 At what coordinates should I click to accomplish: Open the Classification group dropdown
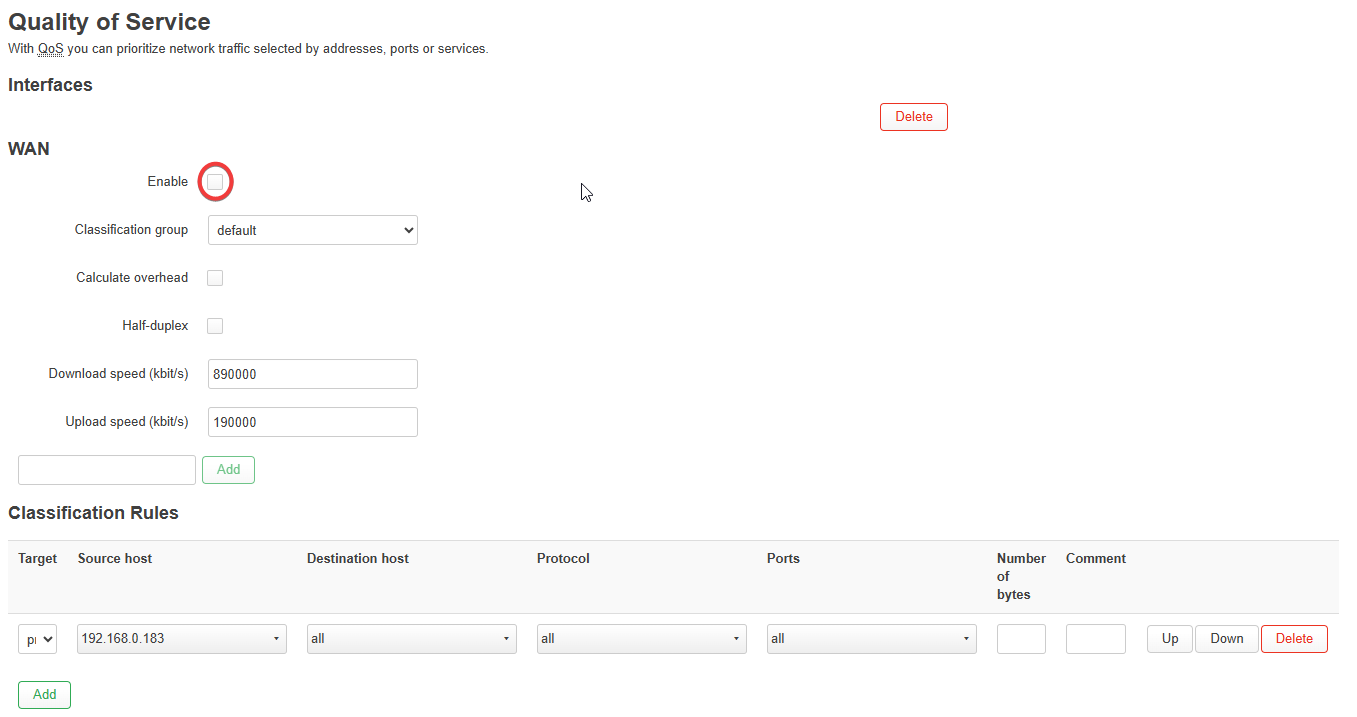point(312,230)
